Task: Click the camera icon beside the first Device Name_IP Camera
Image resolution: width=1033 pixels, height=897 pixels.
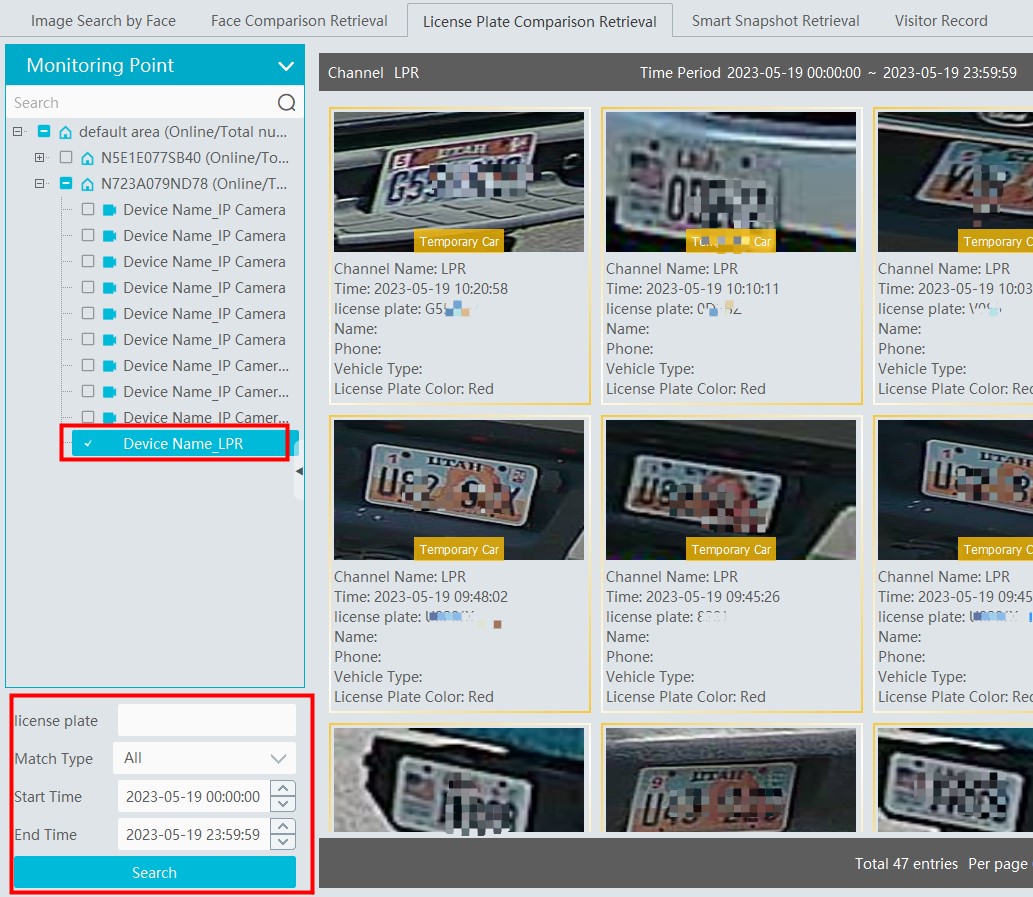Action: point(108,209)
